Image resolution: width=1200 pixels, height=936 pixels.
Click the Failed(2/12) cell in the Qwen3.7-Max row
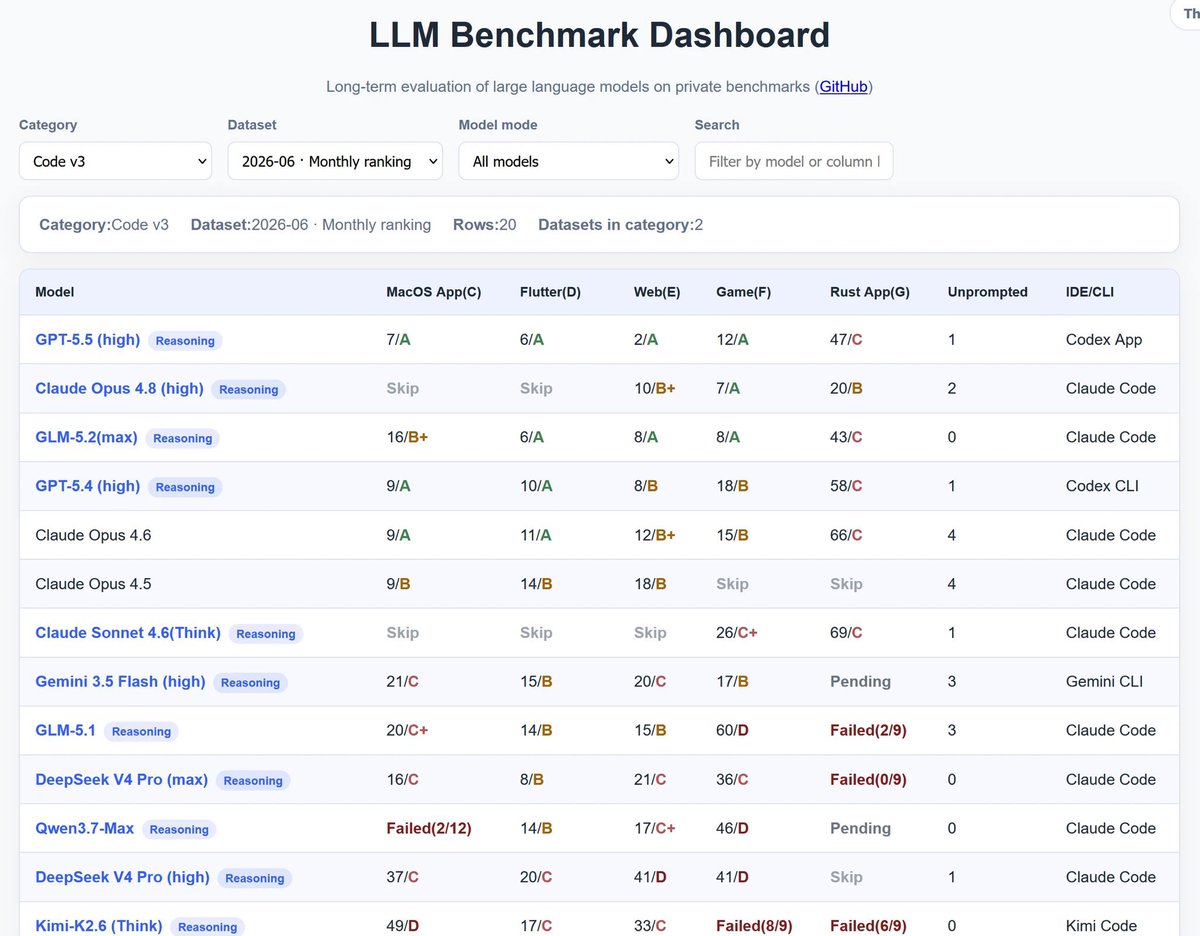tap(429, 828)
